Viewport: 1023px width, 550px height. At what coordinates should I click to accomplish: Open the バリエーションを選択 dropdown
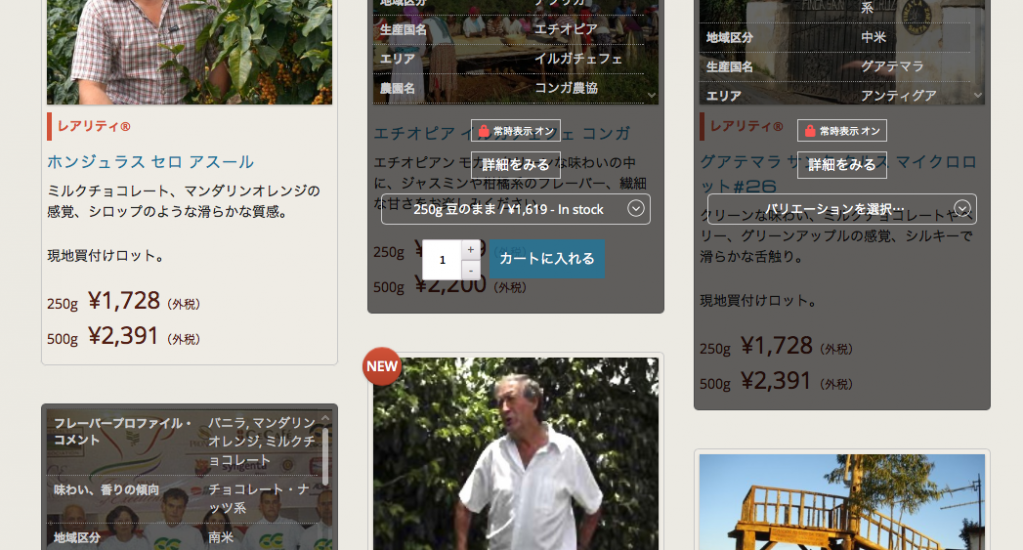842,209
